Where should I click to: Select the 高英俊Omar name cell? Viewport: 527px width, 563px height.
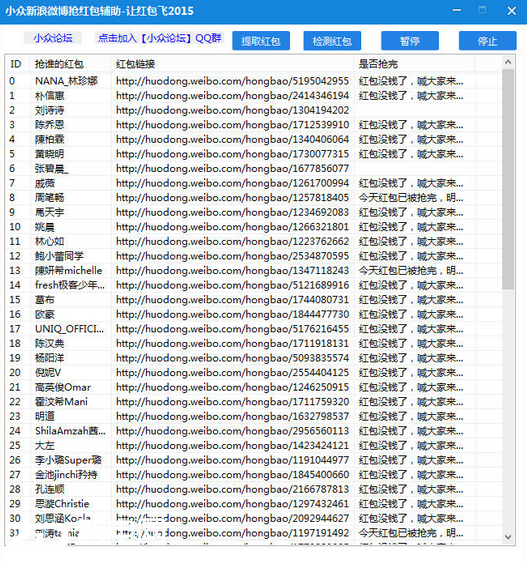63,387
